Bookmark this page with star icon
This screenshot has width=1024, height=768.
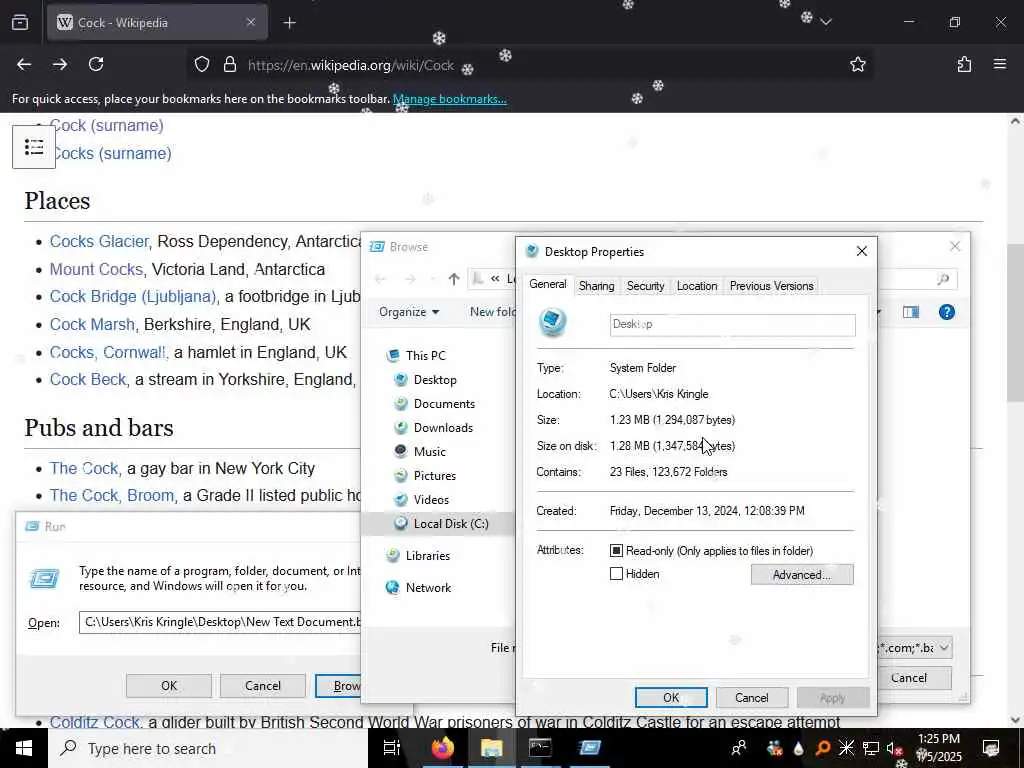[857, 64]
